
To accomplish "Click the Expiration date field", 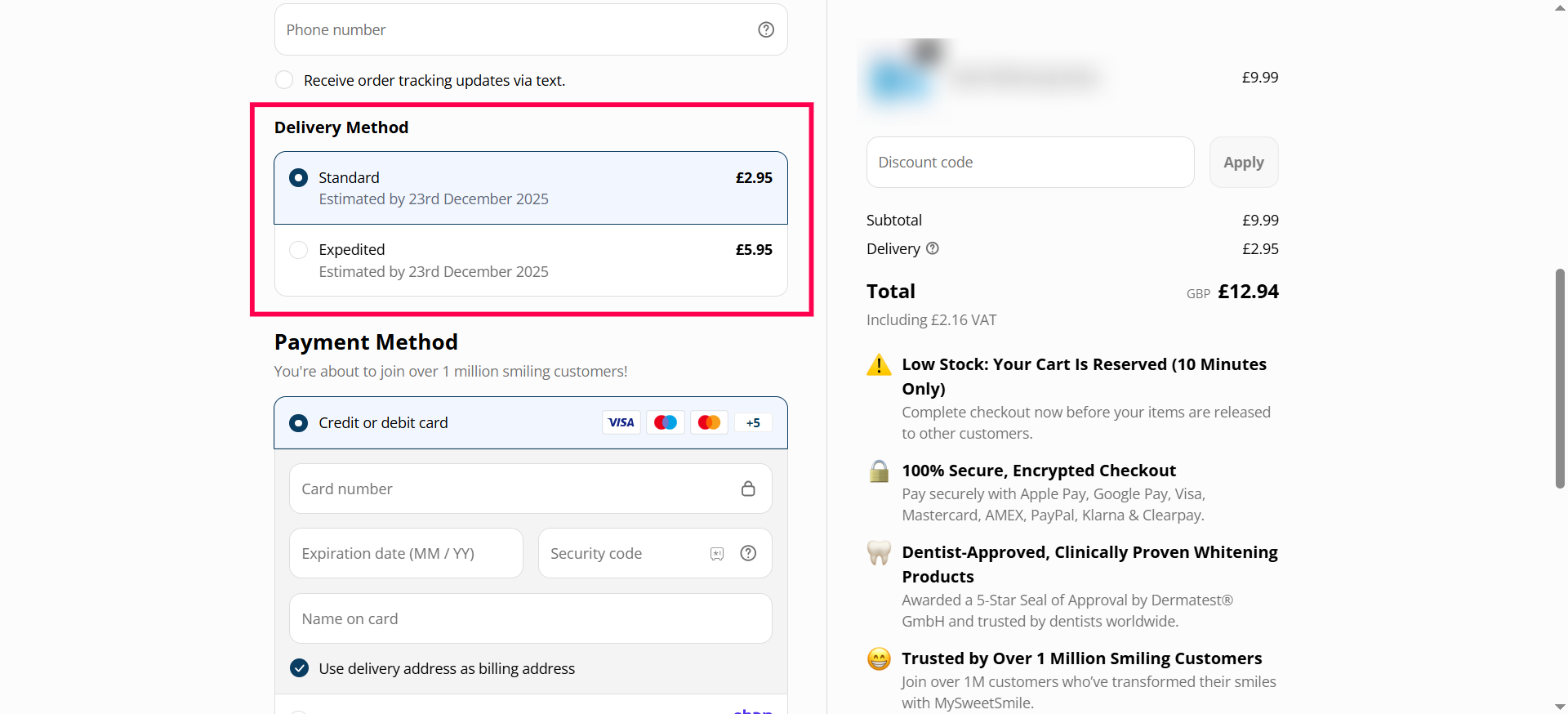I will pos(406,553).
